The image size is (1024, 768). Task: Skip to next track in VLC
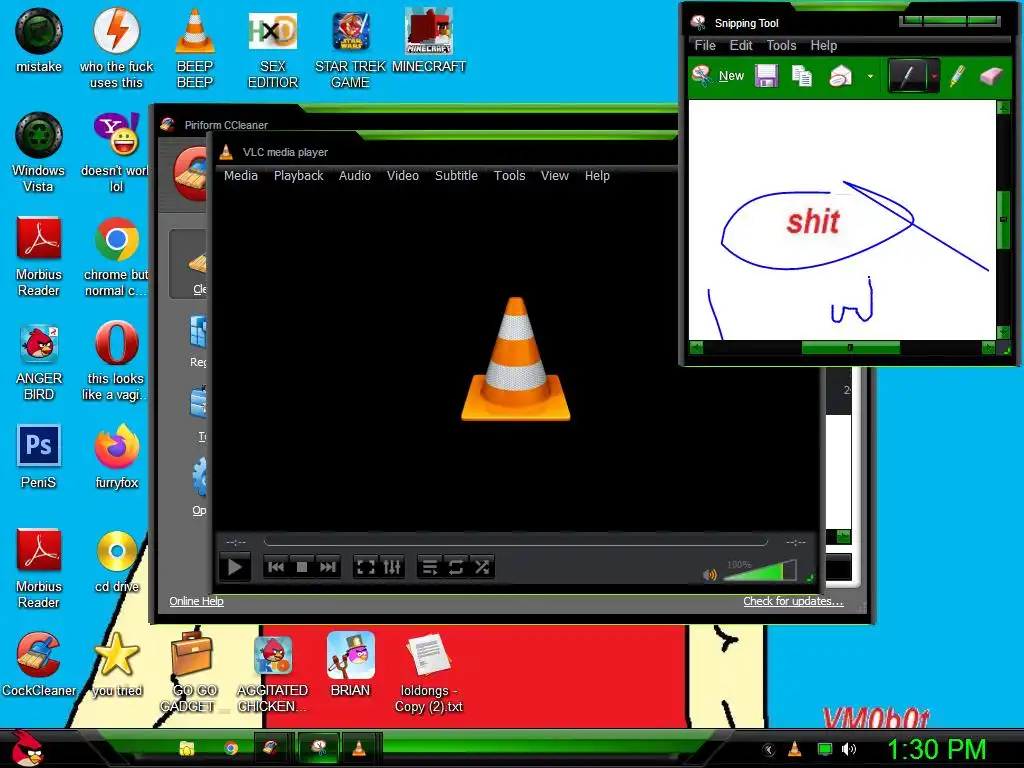pyautogui.click(x=328, y=567)
